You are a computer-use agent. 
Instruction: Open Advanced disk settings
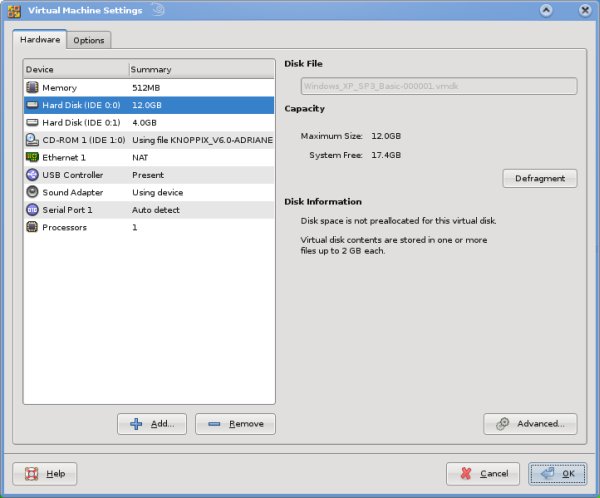click(530, 424)
